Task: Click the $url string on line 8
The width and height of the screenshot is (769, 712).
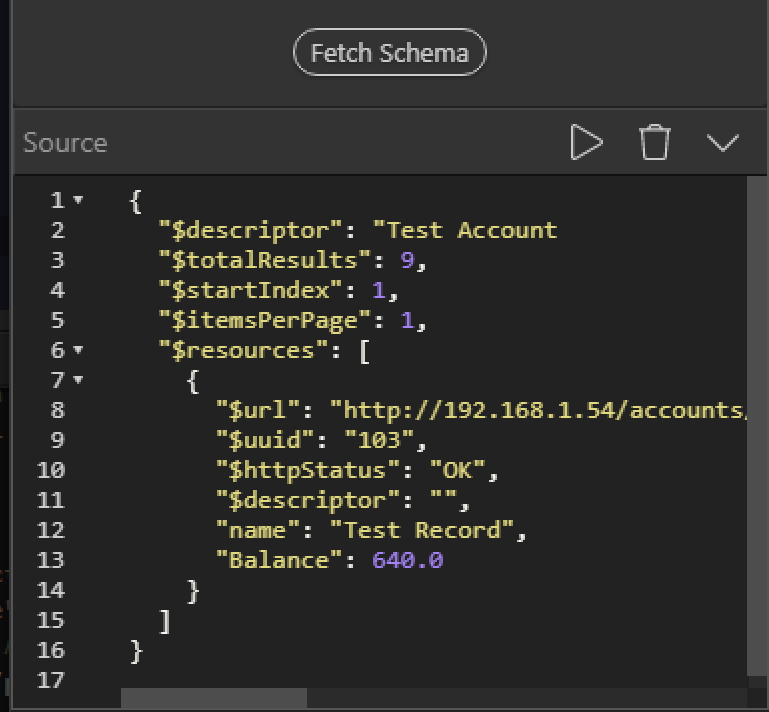Action: tap(538, 410)
